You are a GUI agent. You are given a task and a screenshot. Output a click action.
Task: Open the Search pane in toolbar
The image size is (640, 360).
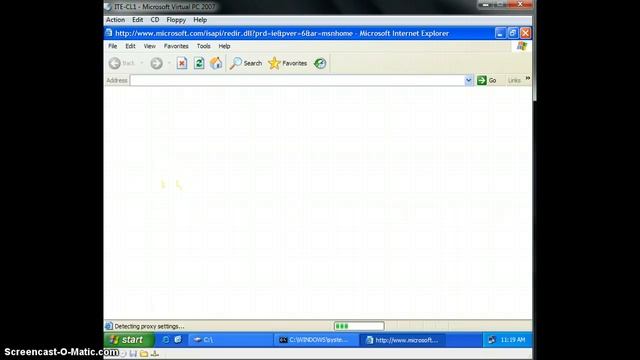point(246,63)
